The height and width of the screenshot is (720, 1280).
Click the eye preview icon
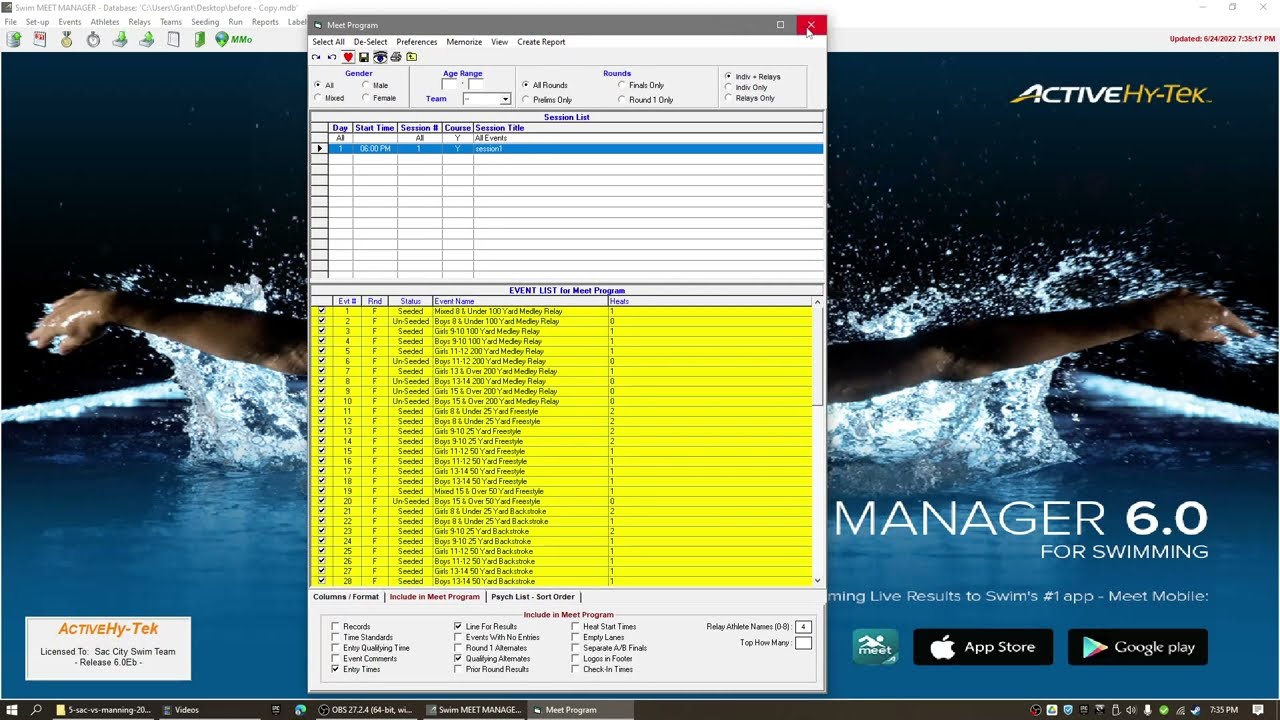pyautogui.click(x=380, y=57)
